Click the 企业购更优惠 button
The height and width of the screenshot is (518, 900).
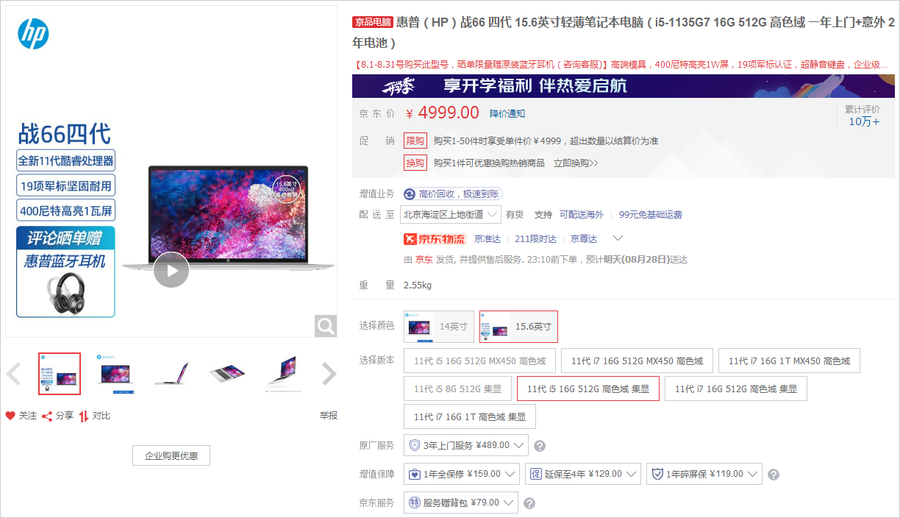pyautogui.click(x=171, y=456)
